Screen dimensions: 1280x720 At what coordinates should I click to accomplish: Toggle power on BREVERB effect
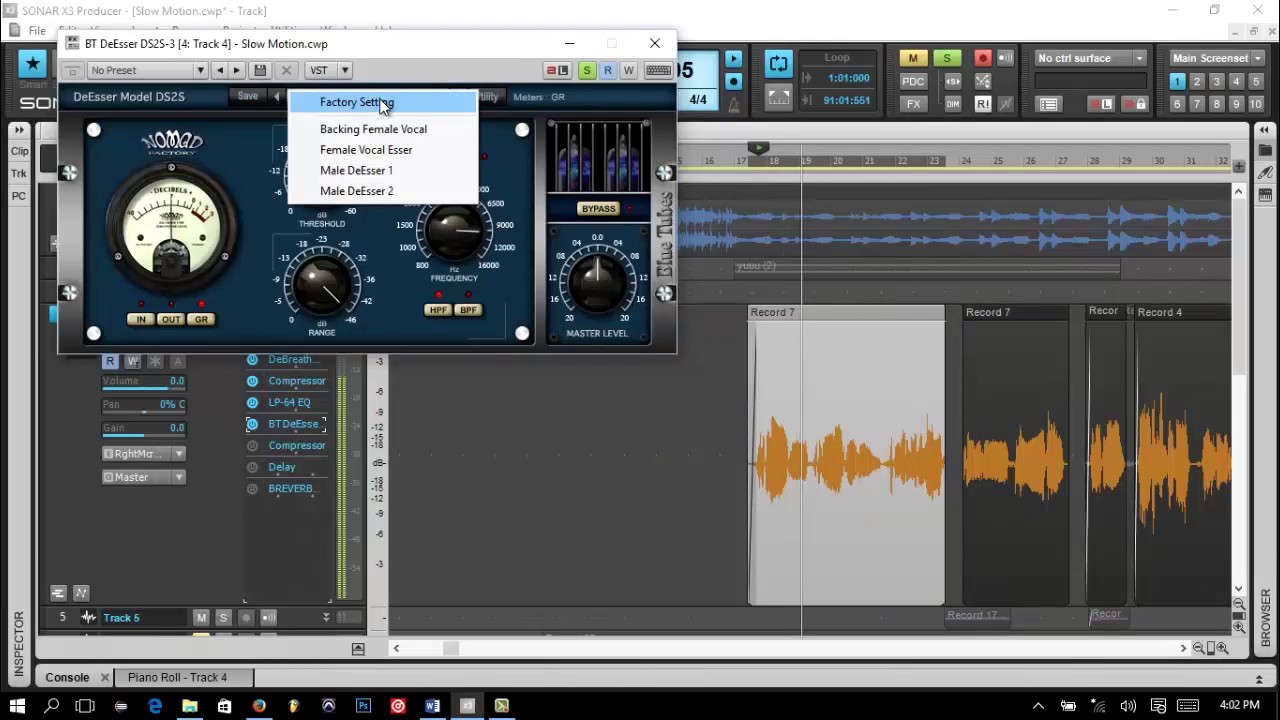tap(252, 489)
